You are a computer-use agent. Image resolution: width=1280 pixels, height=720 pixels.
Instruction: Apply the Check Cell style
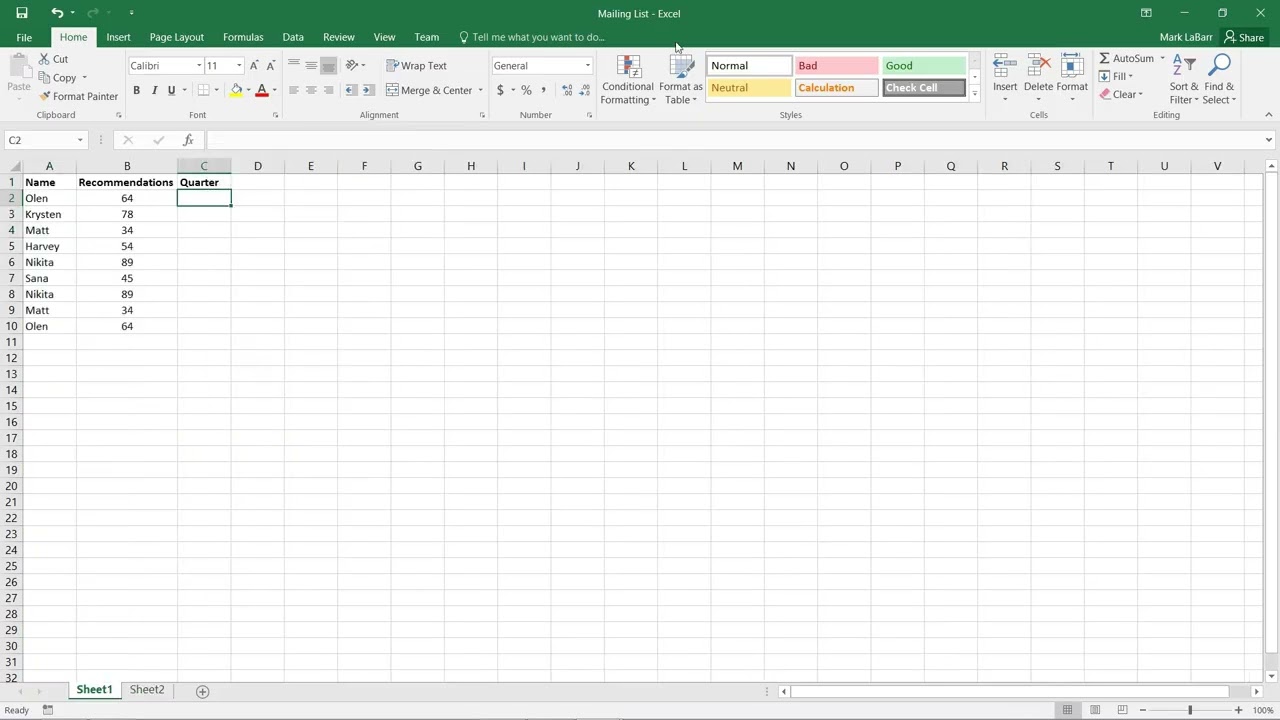point(924,88)
